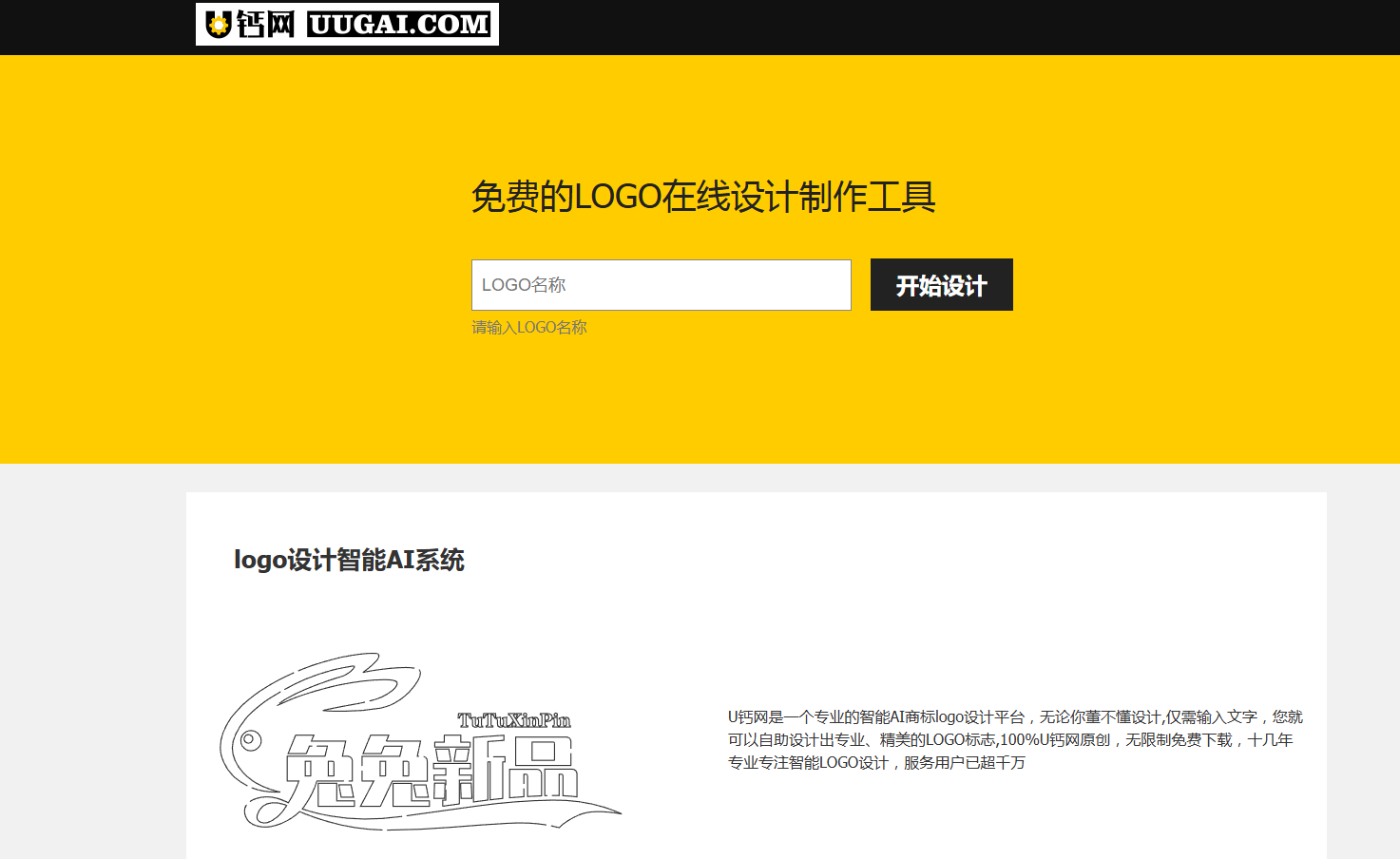The image size is (1400, 859).
Task: Click the 钙网 characters in header logo
Action: (x=265, y=25)
